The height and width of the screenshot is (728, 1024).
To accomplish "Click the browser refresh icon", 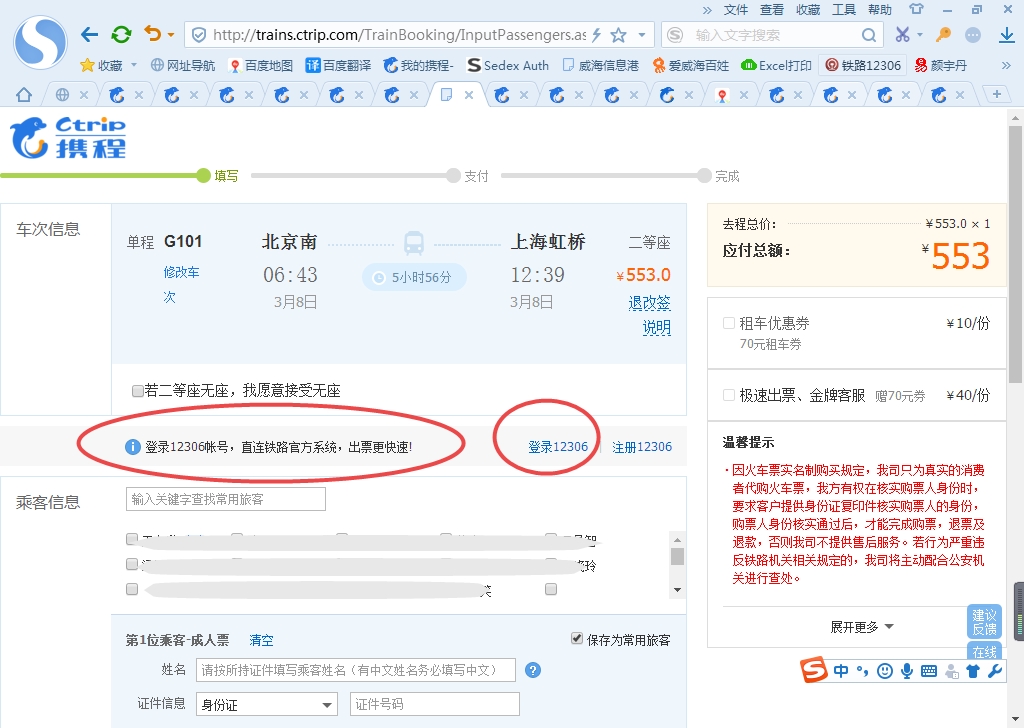I will point(121,33).
